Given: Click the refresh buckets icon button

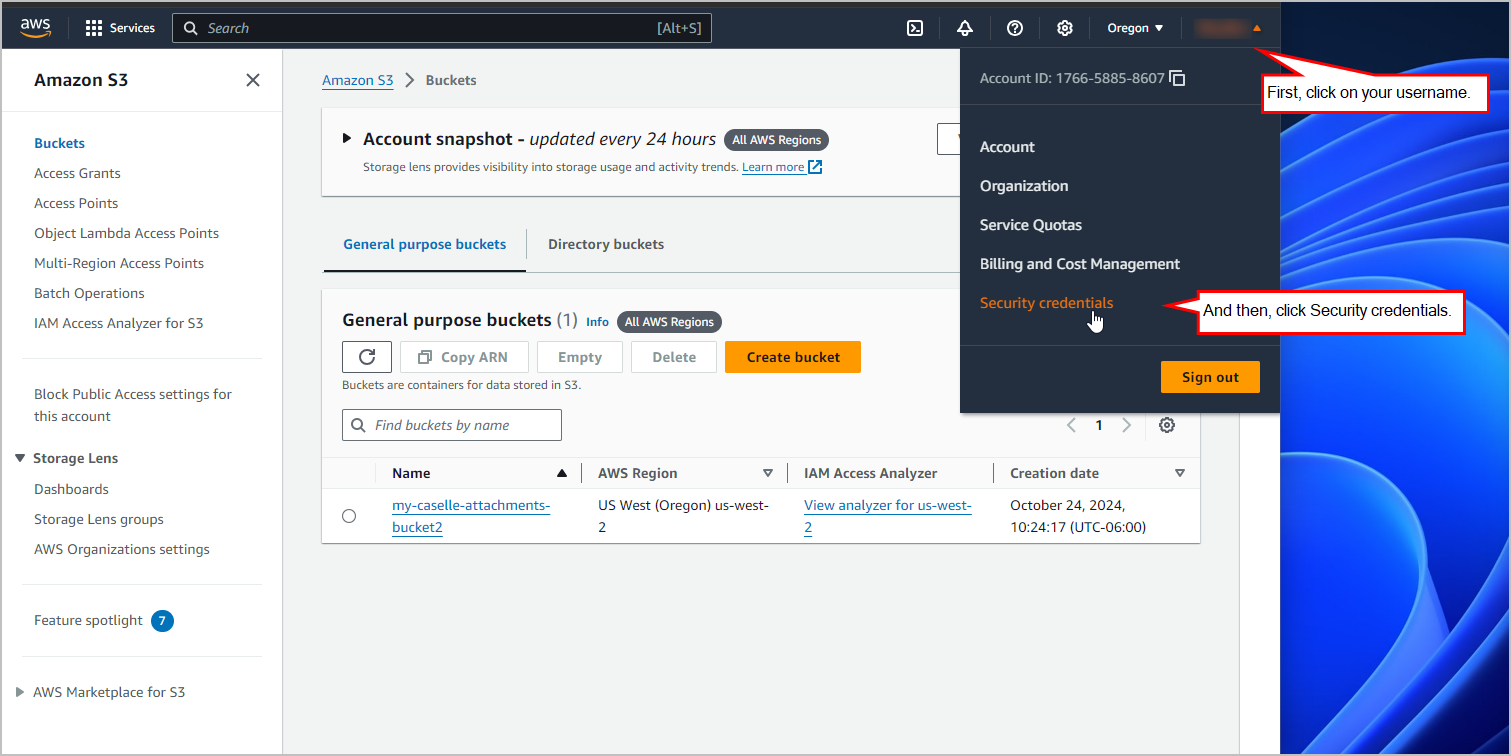Looking at the screenshot, I should click(367, 357).
